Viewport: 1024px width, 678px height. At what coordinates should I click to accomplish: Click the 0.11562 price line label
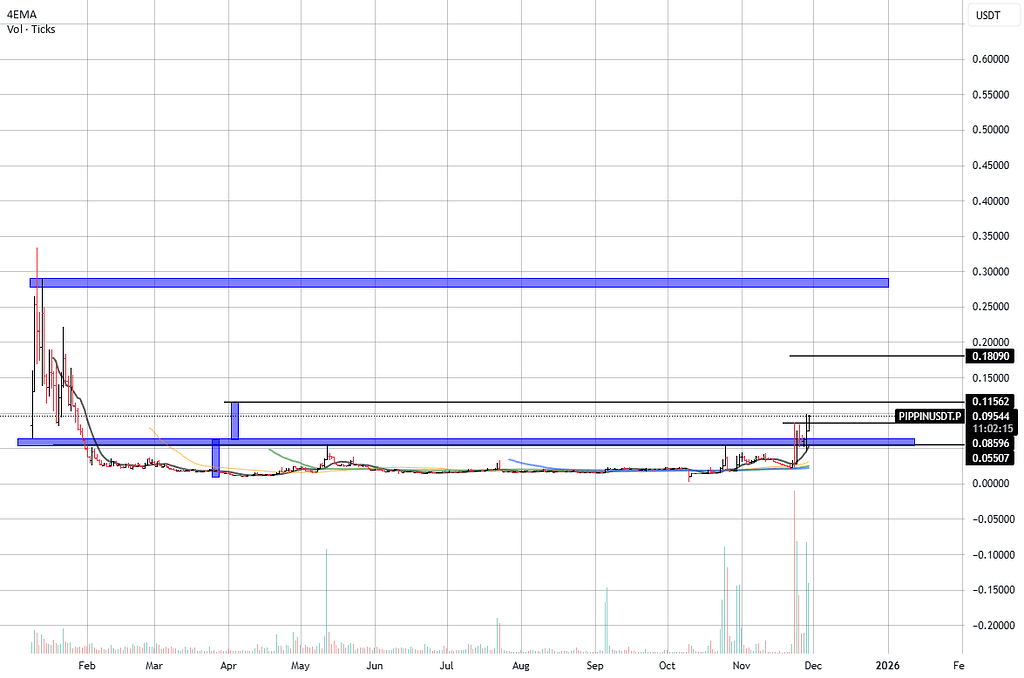pos(990,401)
